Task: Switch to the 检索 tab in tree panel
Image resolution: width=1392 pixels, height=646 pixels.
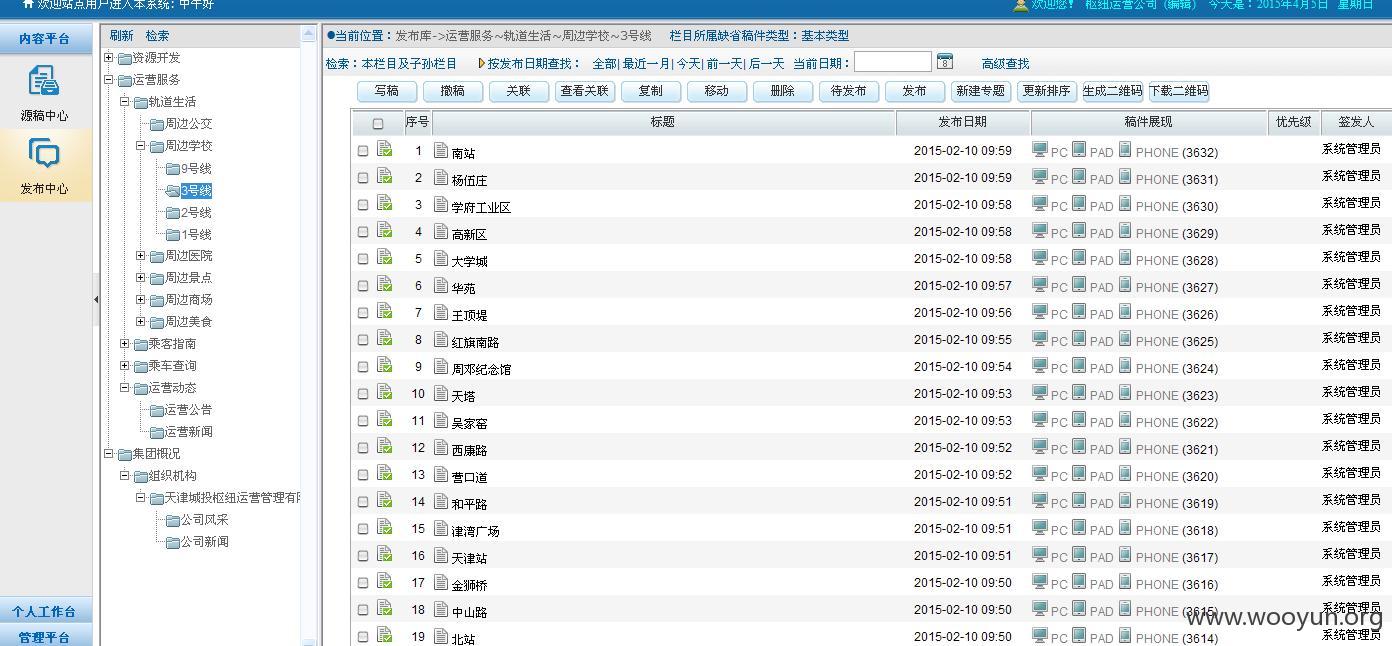Action: (157, 35)
